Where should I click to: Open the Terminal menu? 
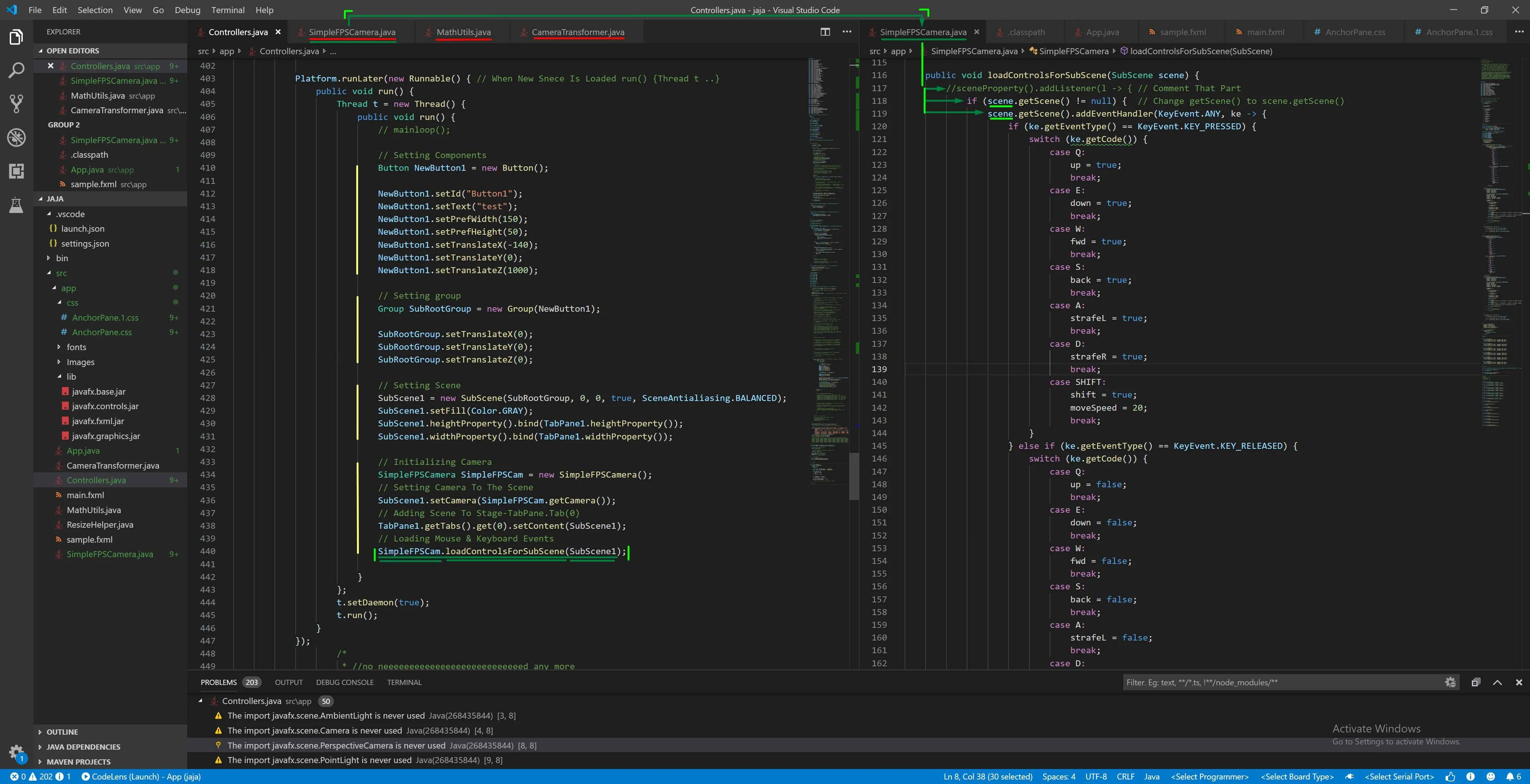228,10
